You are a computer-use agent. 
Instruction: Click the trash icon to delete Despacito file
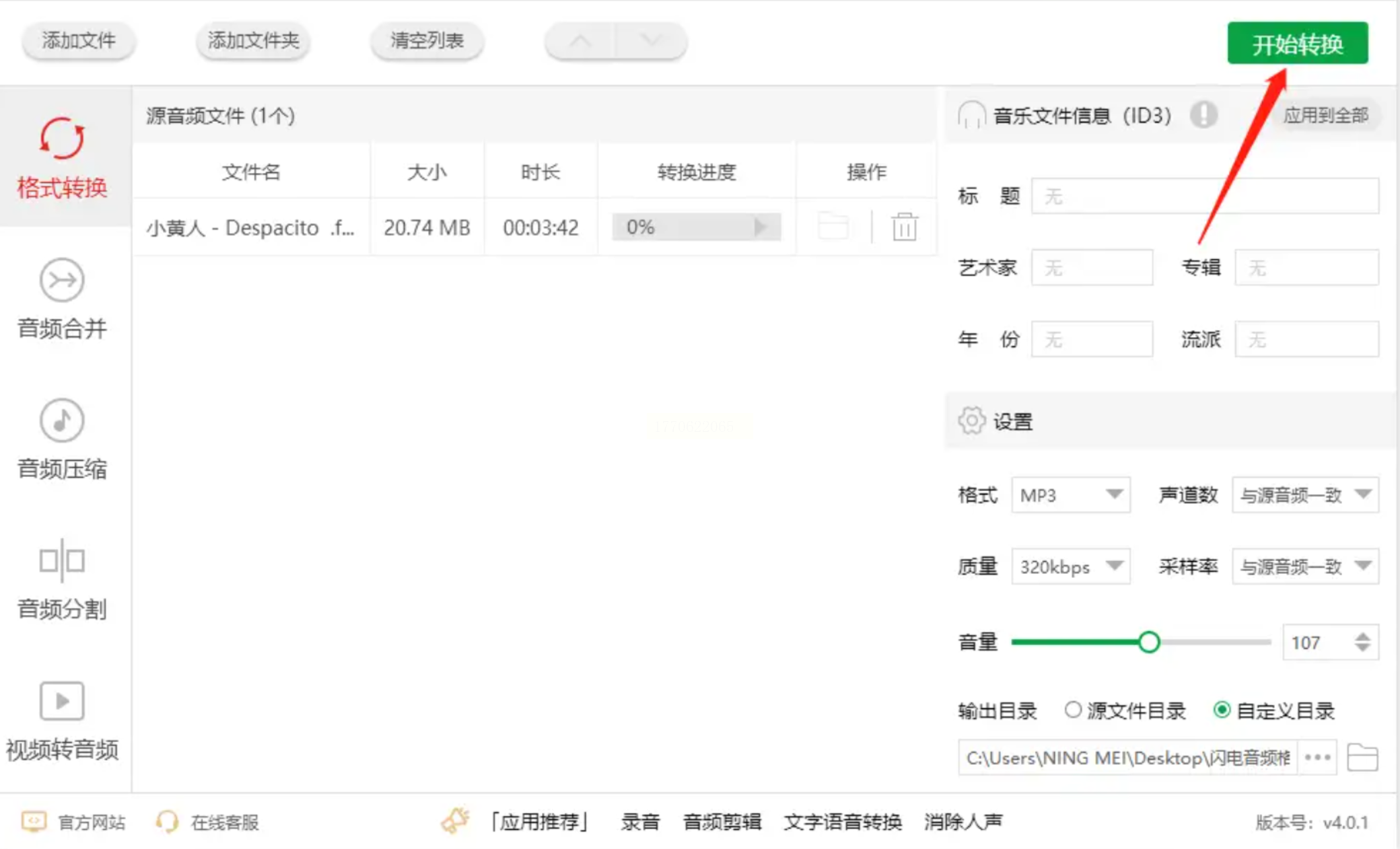pyautogui.click(x=904, y=227)
